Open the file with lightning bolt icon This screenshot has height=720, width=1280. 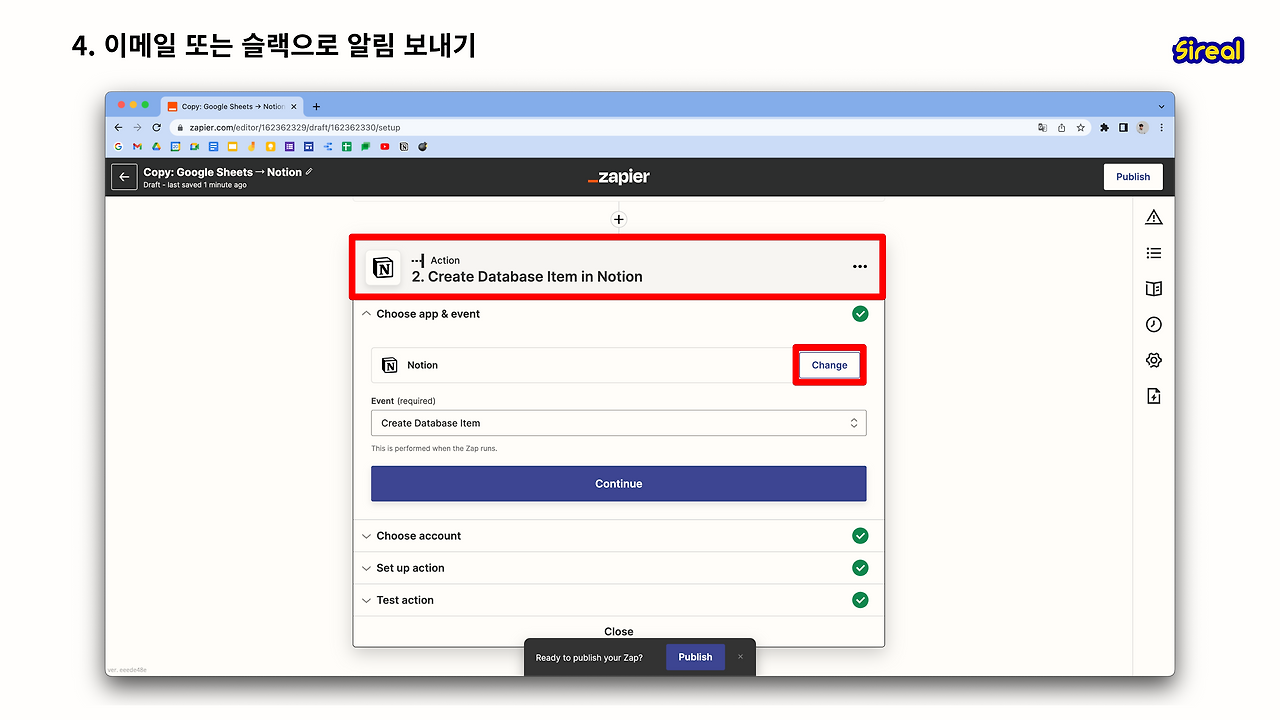click(x=1154, y=396)
